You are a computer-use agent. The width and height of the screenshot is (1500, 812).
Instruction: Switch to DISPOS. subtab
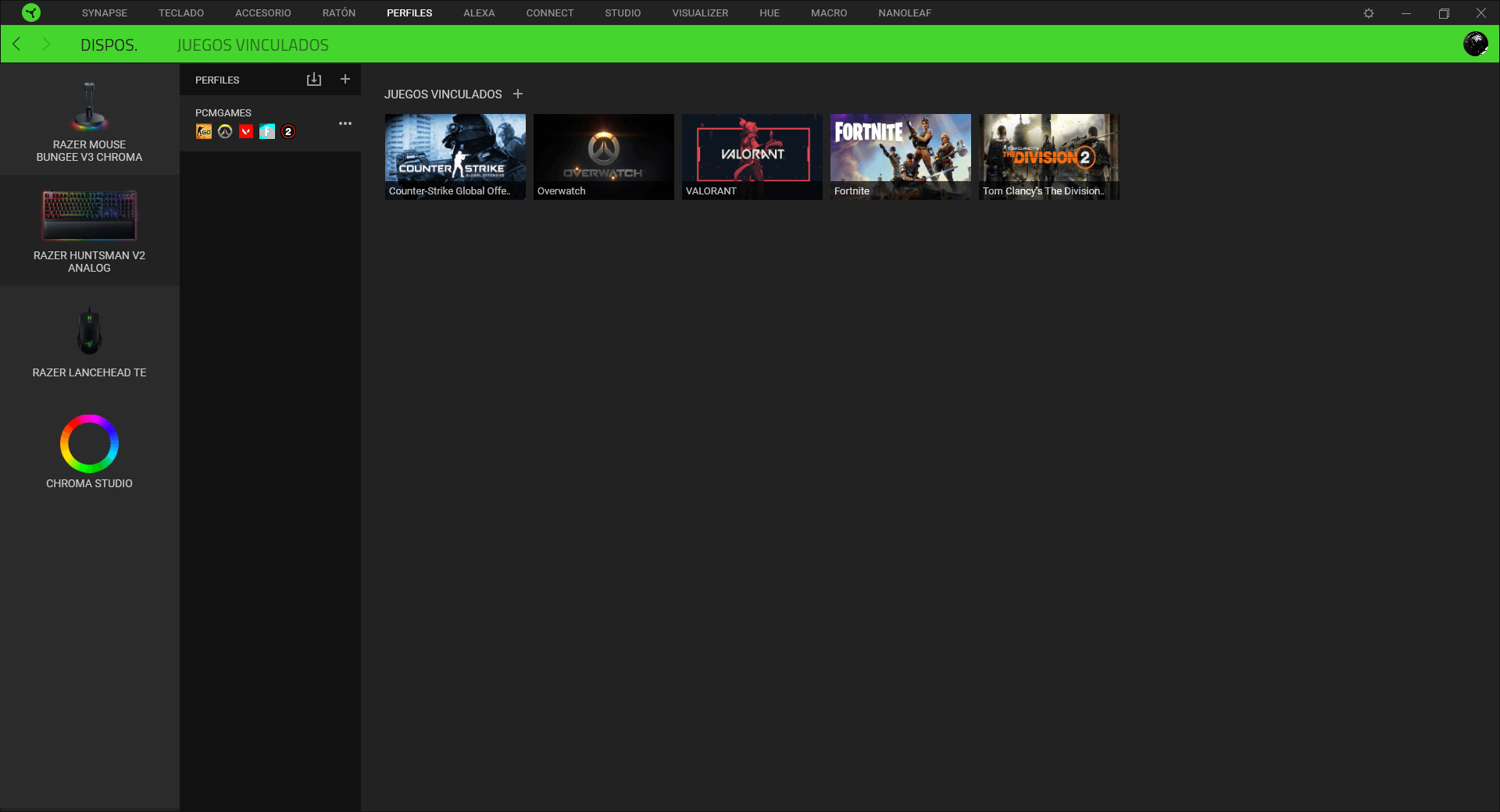(109, 45)
